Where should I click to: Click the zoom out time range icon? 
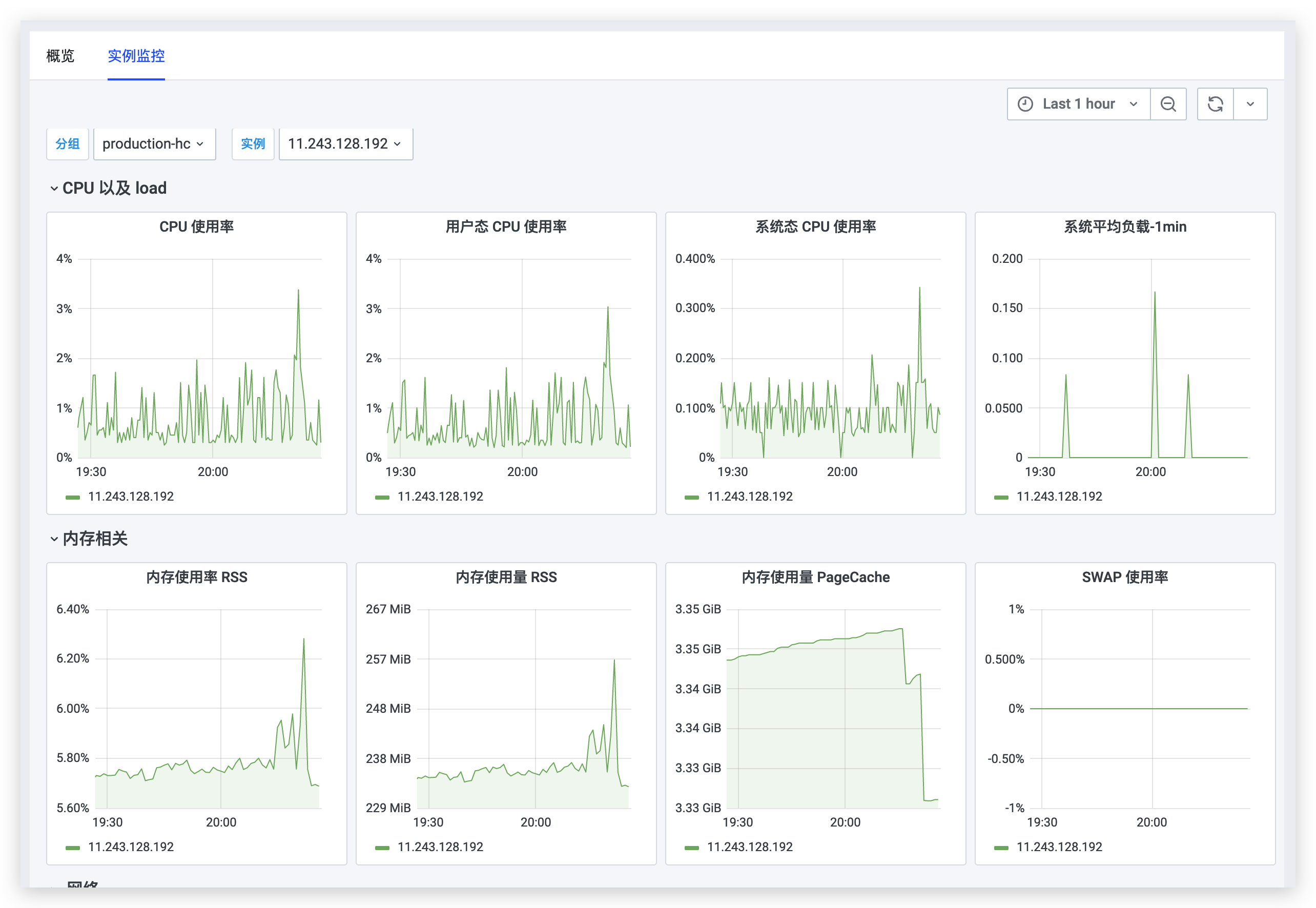[1168, 104]
